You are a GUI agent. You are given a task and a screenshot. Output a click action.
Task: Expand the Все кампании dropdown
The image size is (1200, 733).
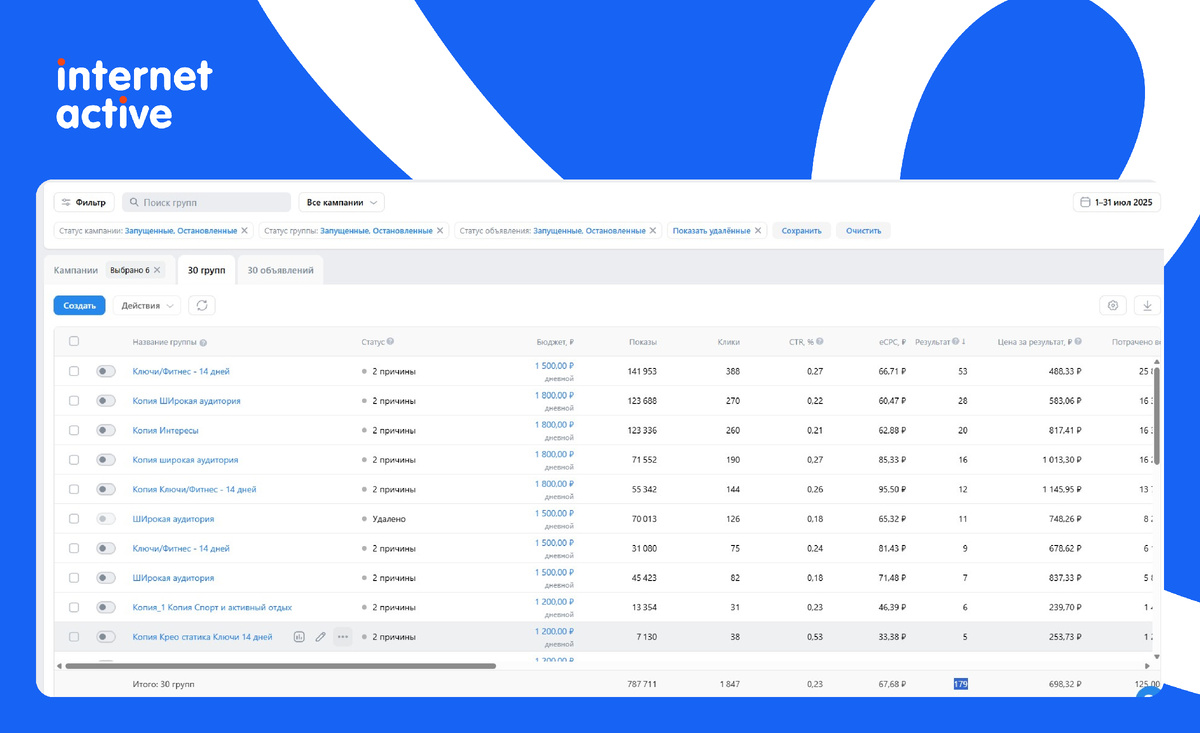click(x=342, y=203)
